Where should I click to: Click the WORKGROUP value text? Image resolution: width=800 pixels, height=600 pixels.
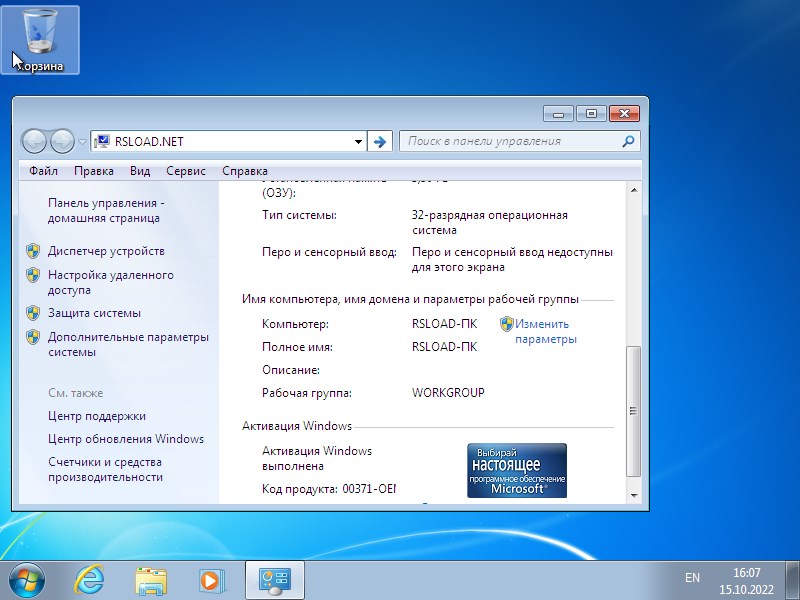448,393
